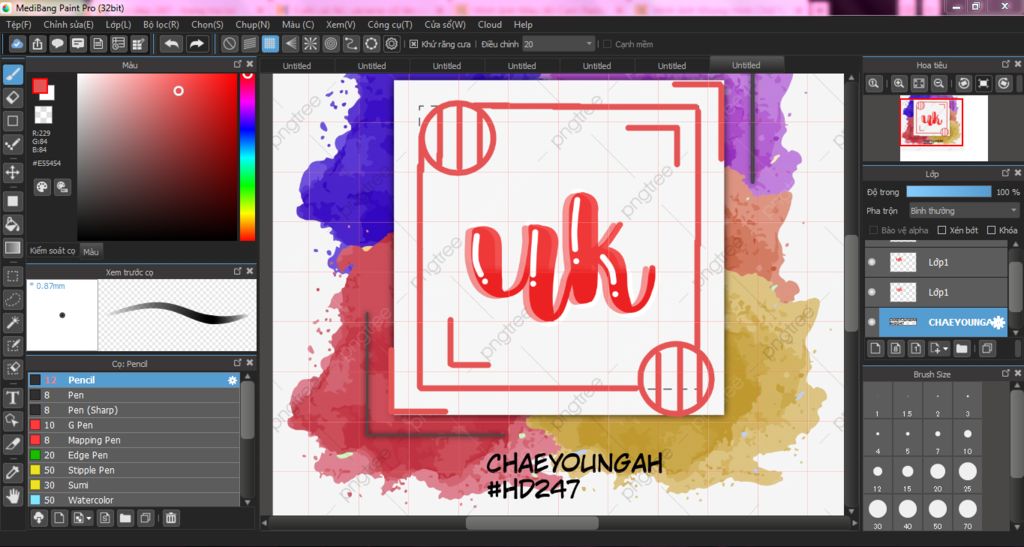
Task: Pick a hue on the rainbow hue bar
Action: 248,157
